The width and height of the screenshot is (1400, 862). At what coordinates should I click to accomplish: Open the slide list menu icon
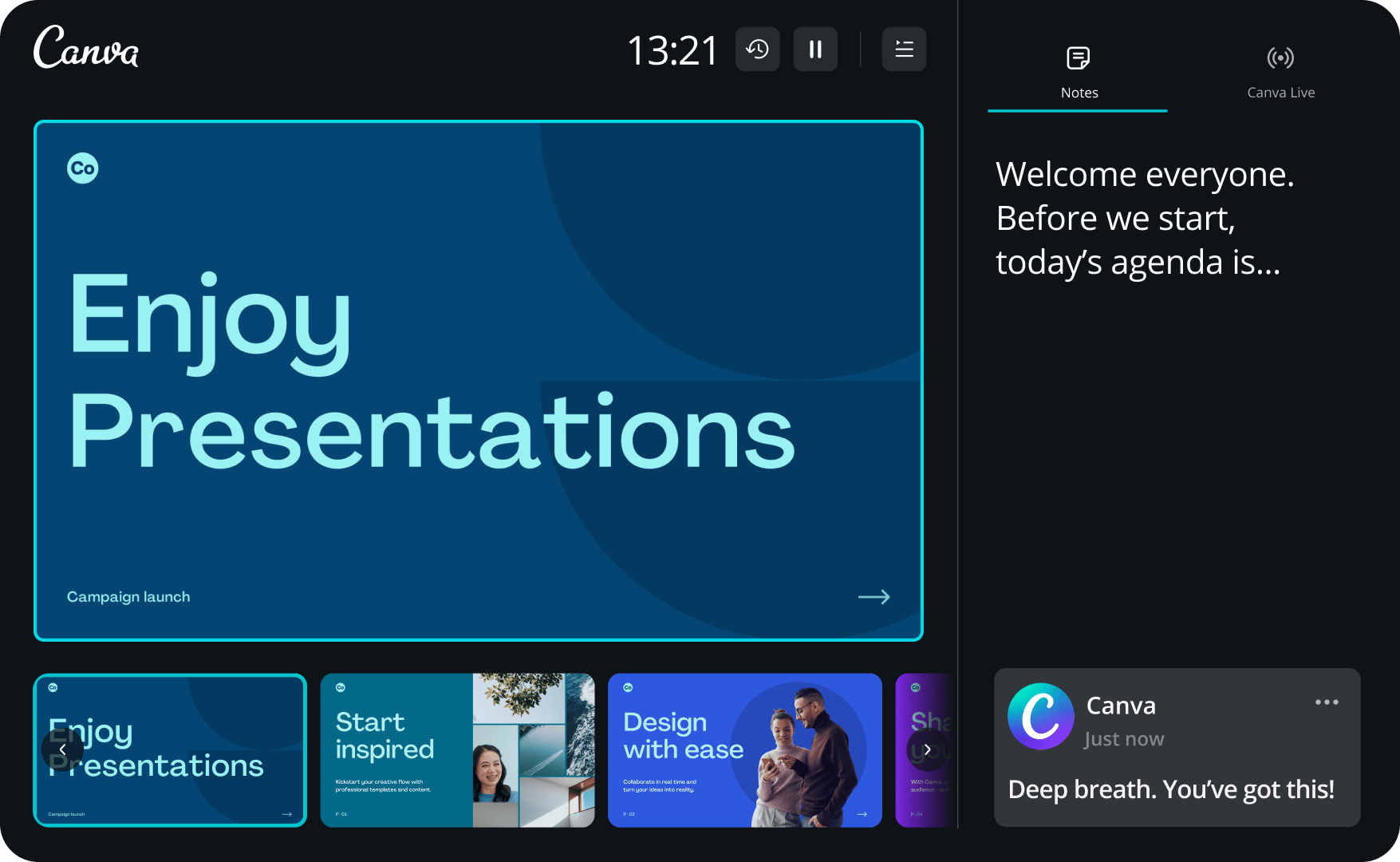point(904,49)
